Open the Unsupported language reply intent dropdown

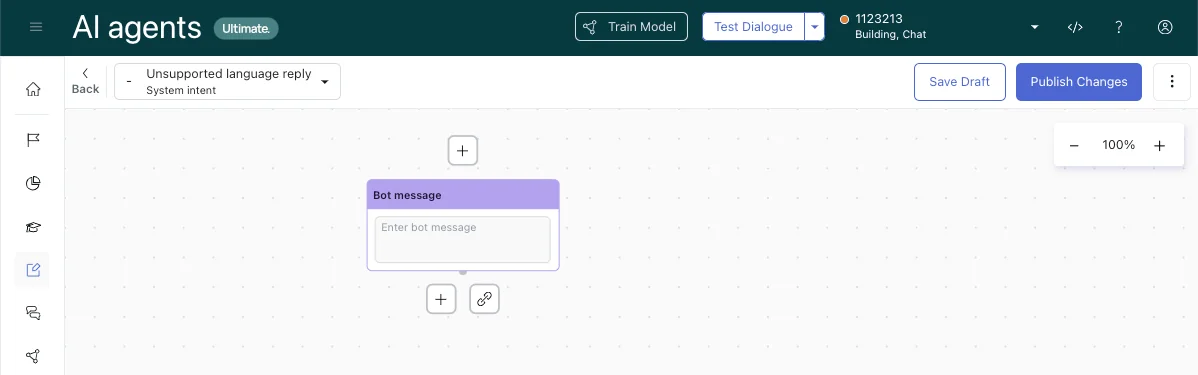tap(228, 82)
